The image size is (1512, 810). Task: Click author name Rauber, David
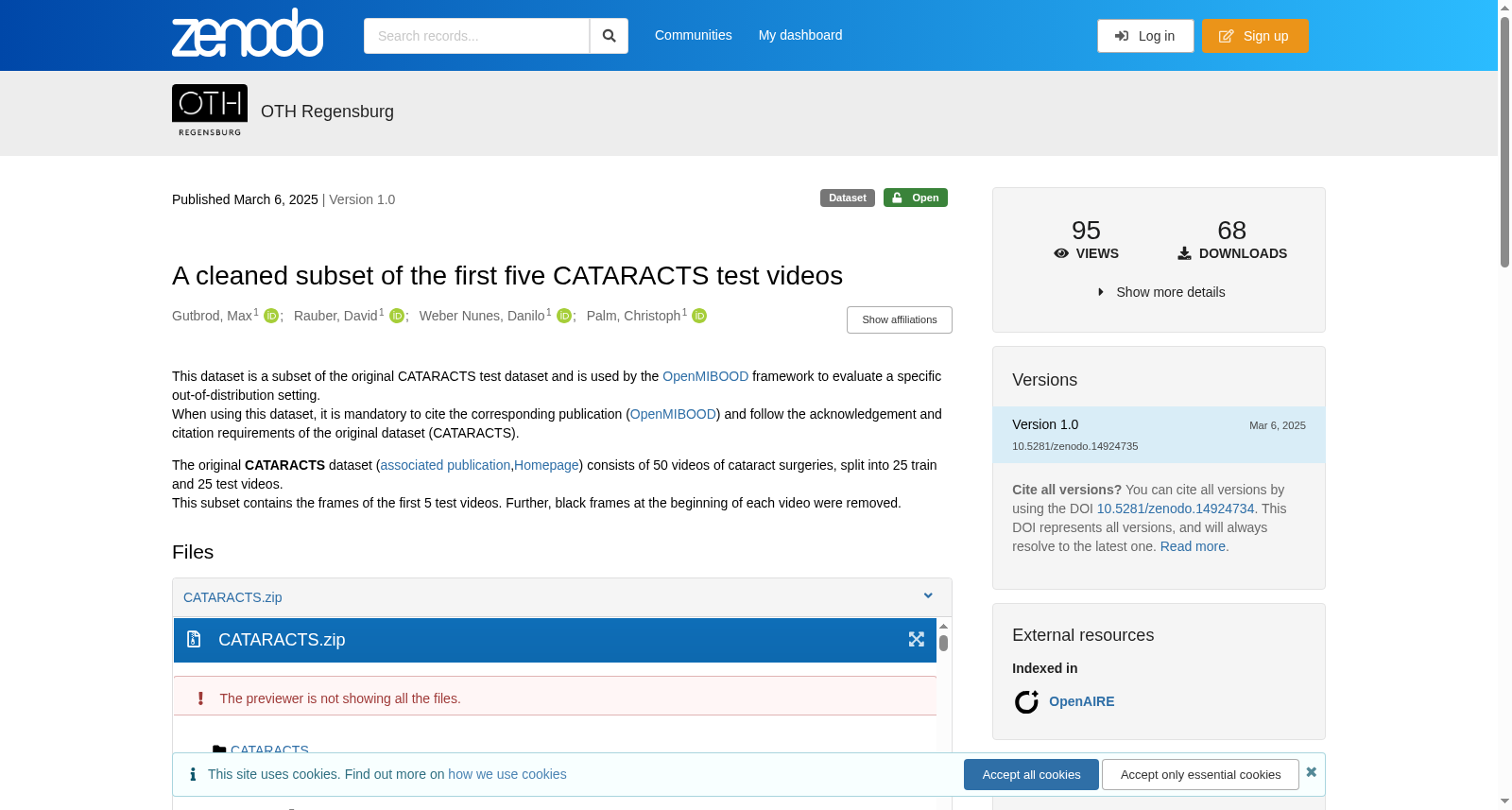point(335,316)
